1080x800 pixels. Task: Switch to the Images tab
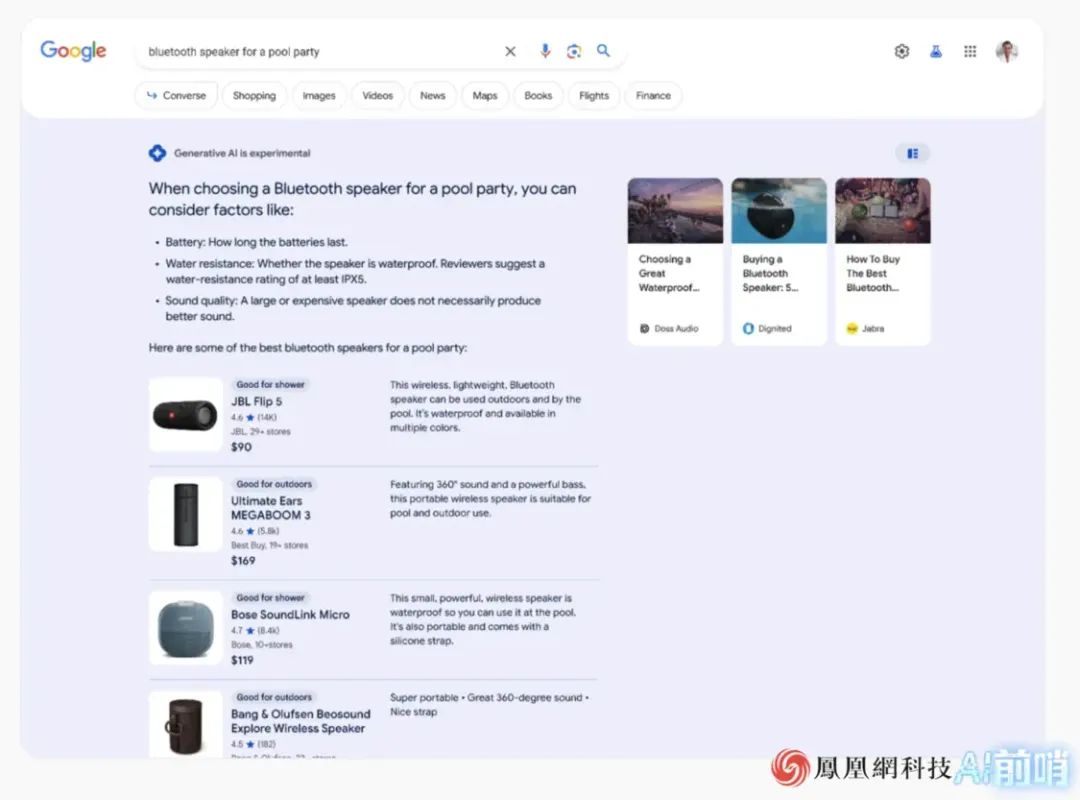[319, 96]
